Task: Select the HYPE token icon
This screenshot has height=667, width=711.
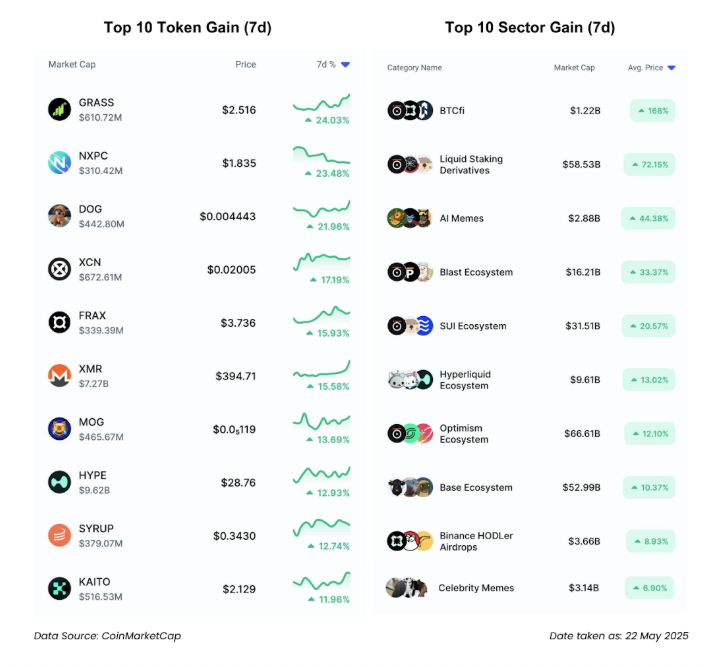Action: coord(59,482)
